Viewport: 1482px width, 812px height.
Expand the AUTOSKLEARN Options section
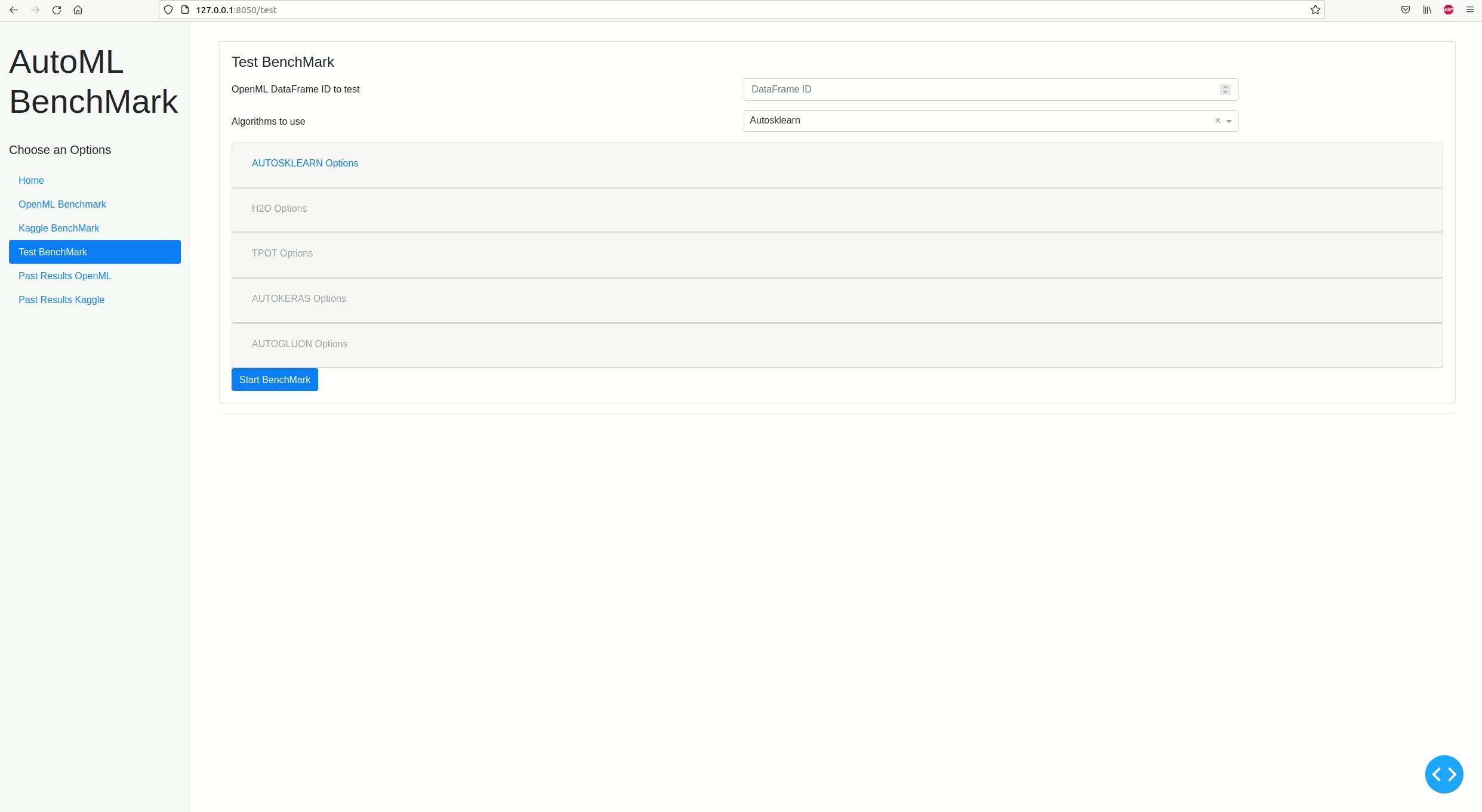[304, 163]
